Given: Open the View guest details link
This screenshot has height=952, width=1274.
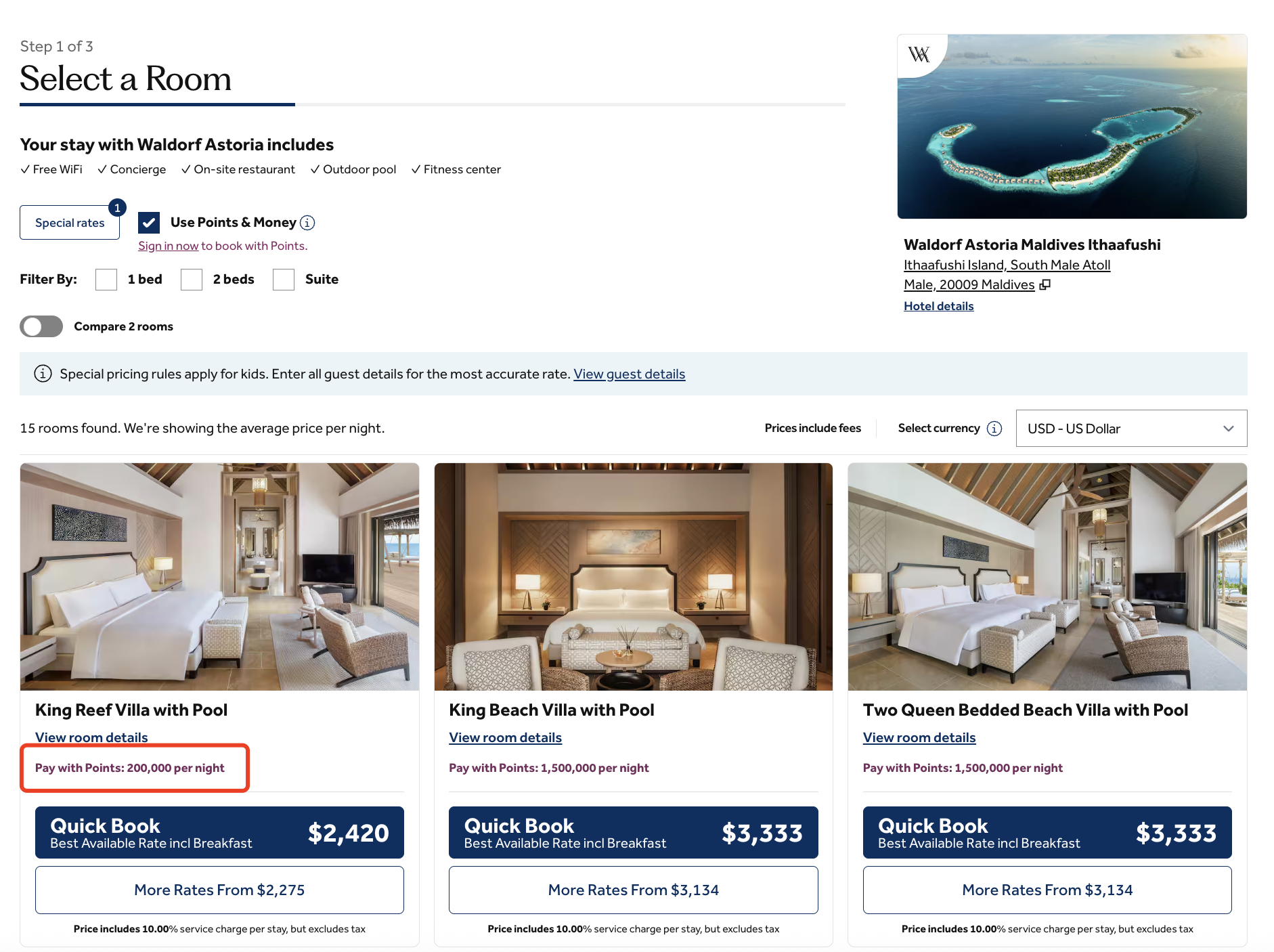Looking at the screenshot, I should click(630, 374).
